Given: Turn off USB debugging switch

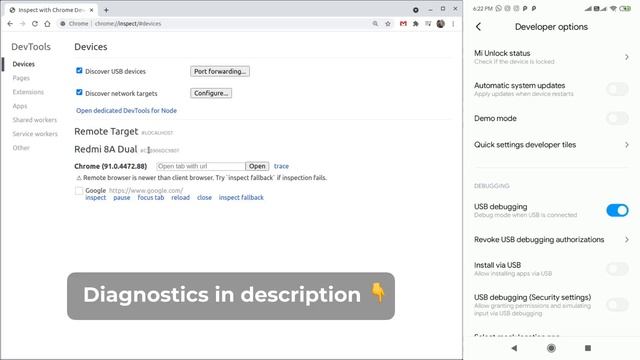Looking at the screenshot, I should [617, 210].
